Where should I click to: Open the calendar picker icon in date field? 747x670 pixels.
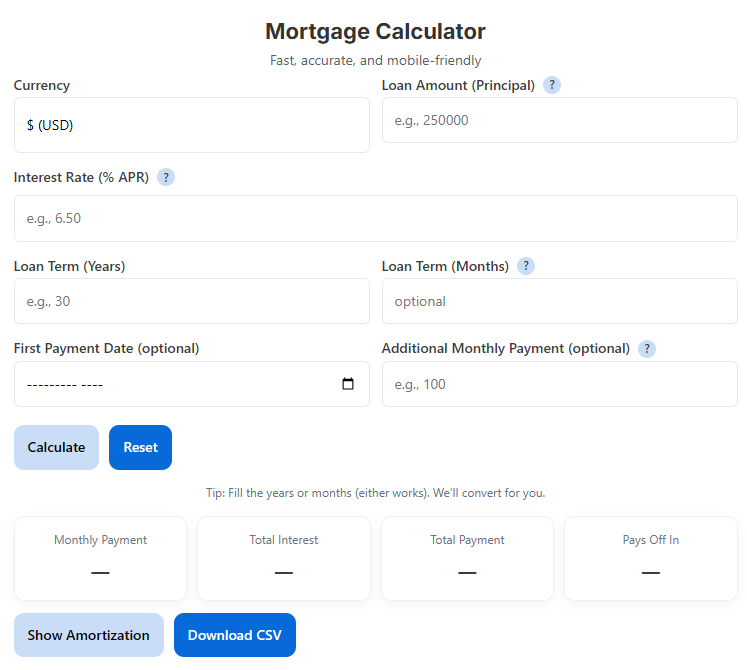pyautogui.click(x=348, y=384)
